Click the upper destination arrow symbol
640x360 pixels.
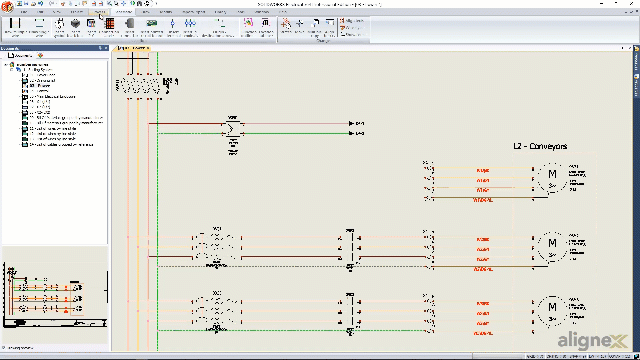click(351, 123)
